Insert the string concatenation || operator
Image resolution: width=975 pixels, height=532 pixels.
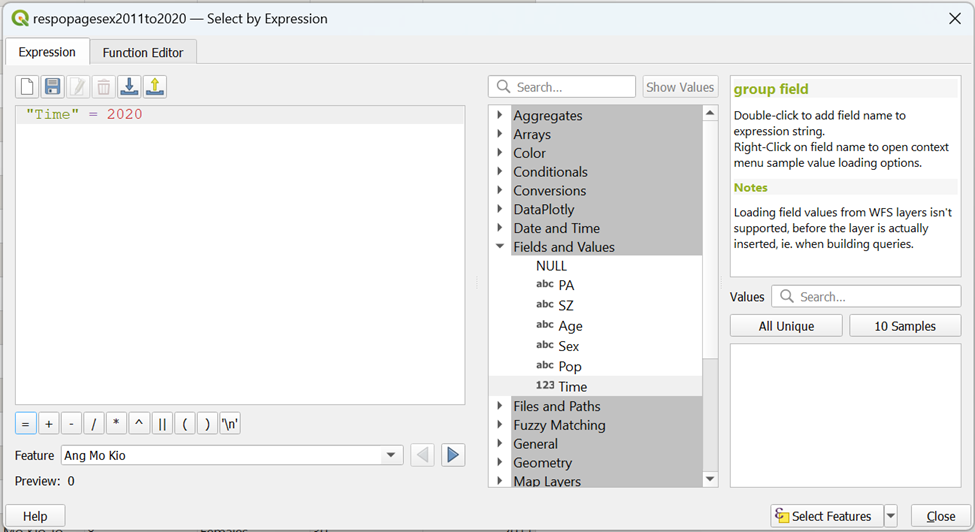coord(162,424)
